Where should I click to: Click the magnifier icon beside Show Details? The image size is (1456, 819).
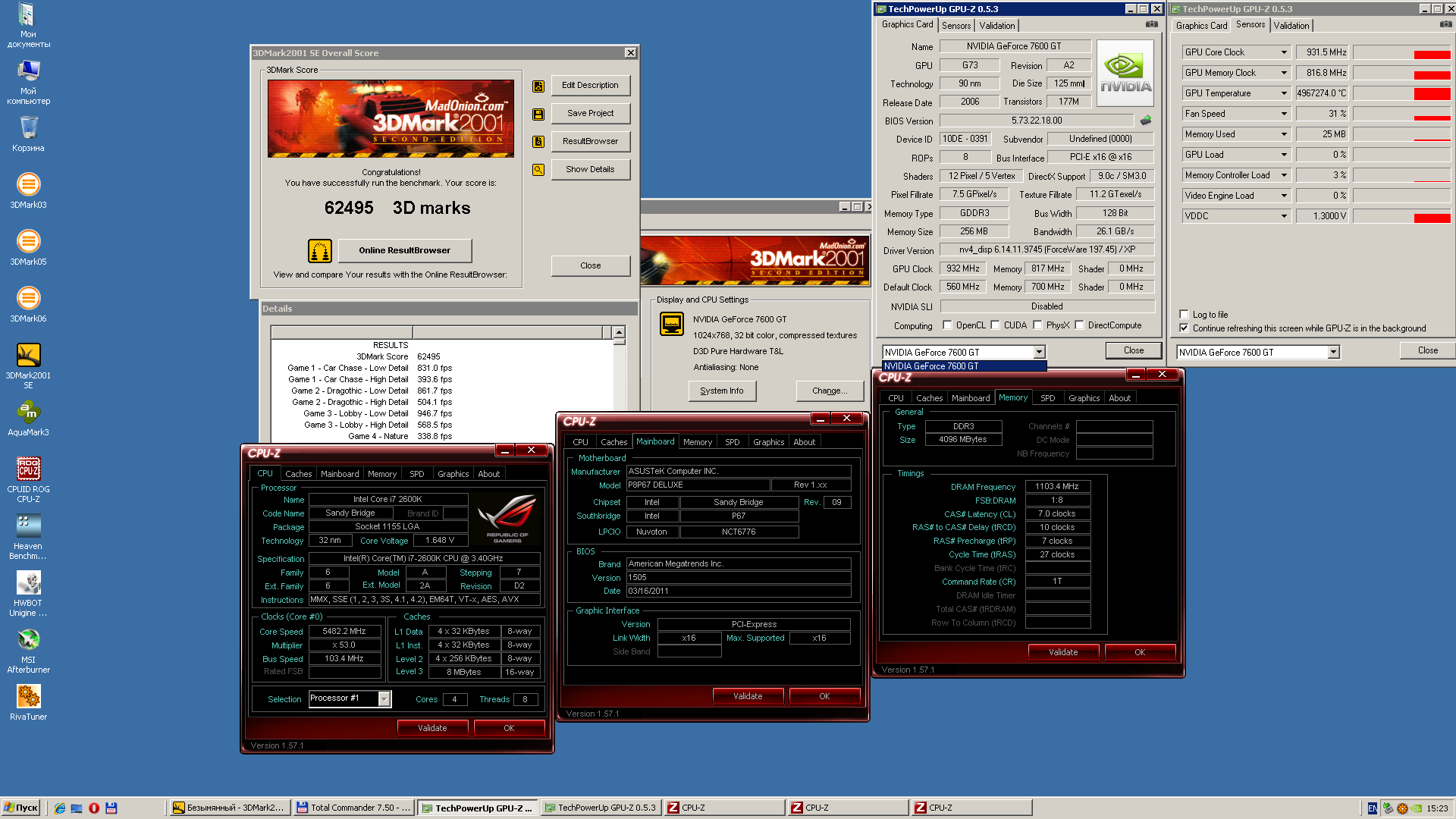tap(538, 170)
